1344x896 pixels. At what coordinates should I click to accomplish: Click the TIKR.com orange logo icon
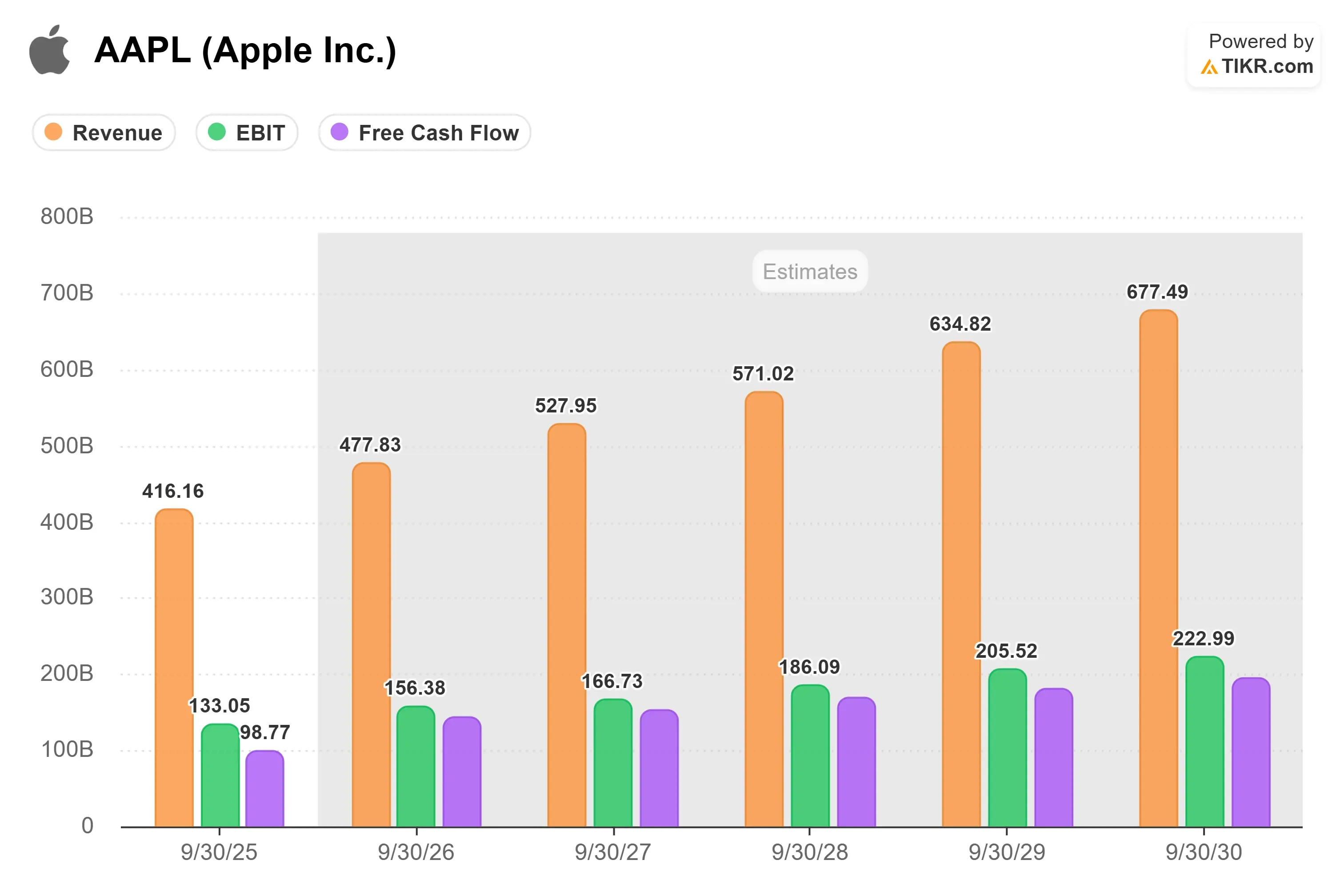[1209, 67]
